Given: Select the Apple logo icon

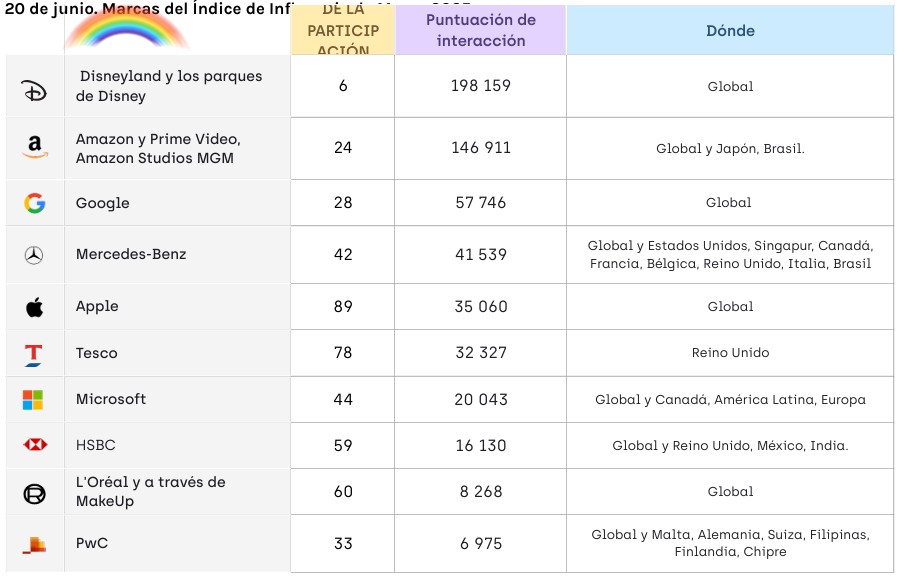Looking at the screenshot, I should pyautogui.click(x=34, y=307).
